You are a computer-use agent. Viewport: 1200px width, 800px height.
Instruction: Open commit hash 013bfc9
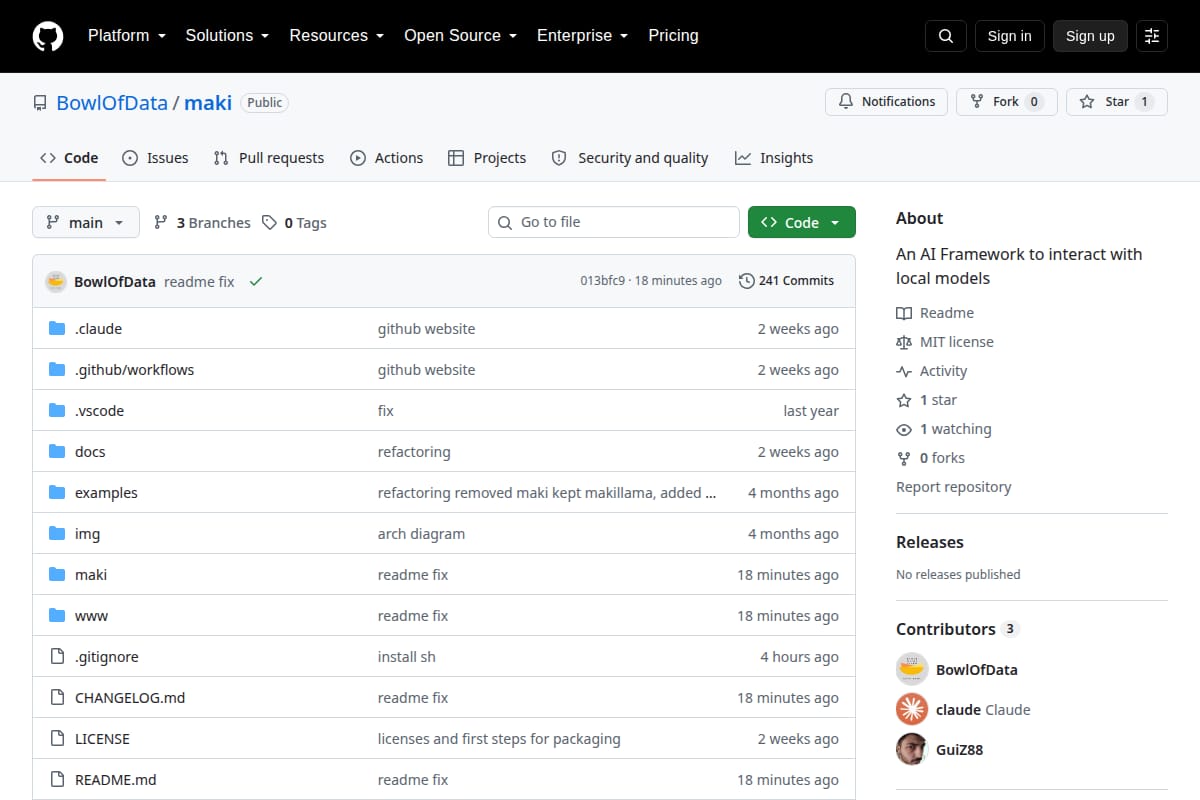click(x=602, y=281)
